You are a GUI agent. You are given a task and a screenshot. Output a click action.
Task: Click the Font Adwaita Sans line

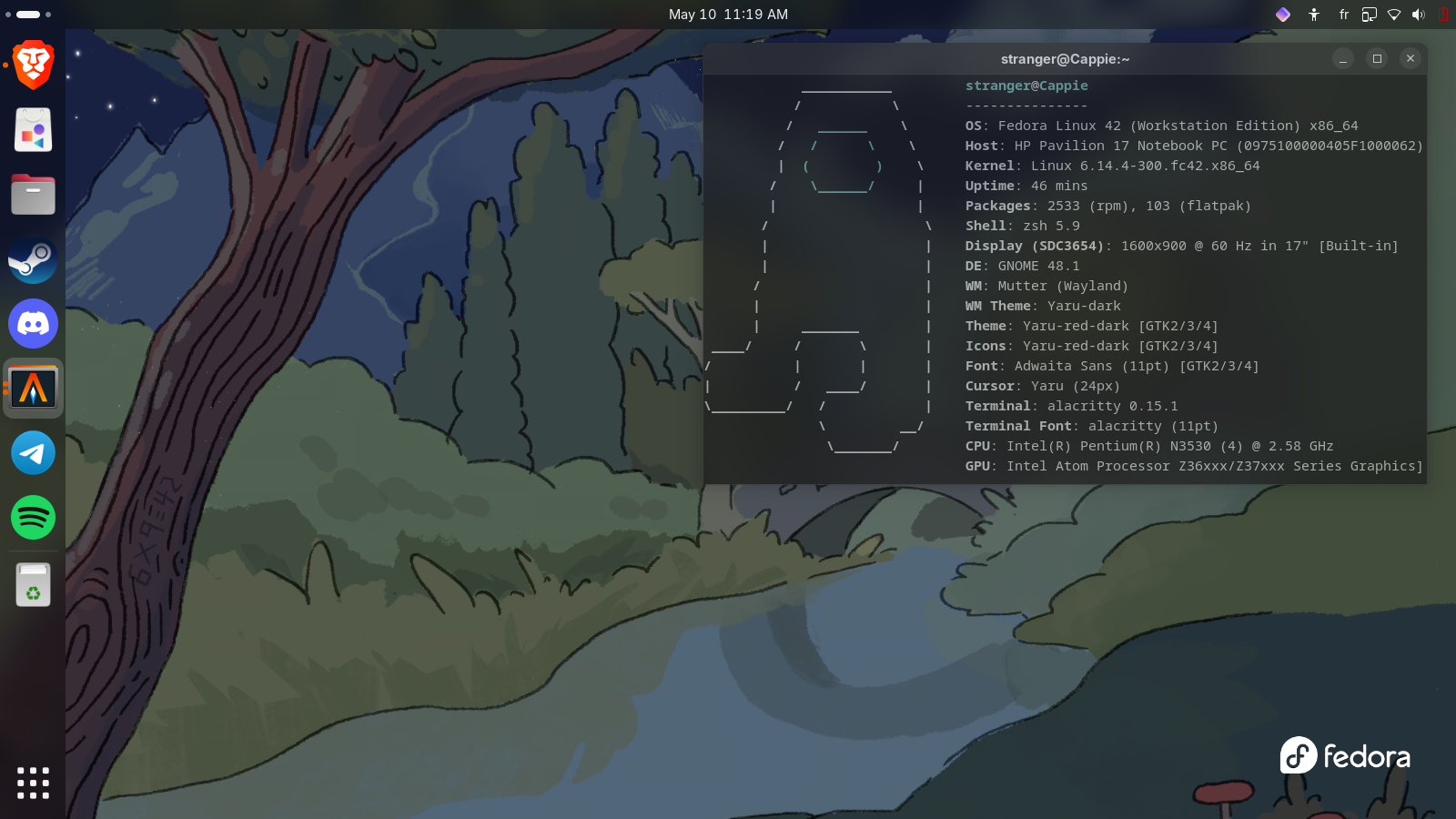pos(1112,366)
